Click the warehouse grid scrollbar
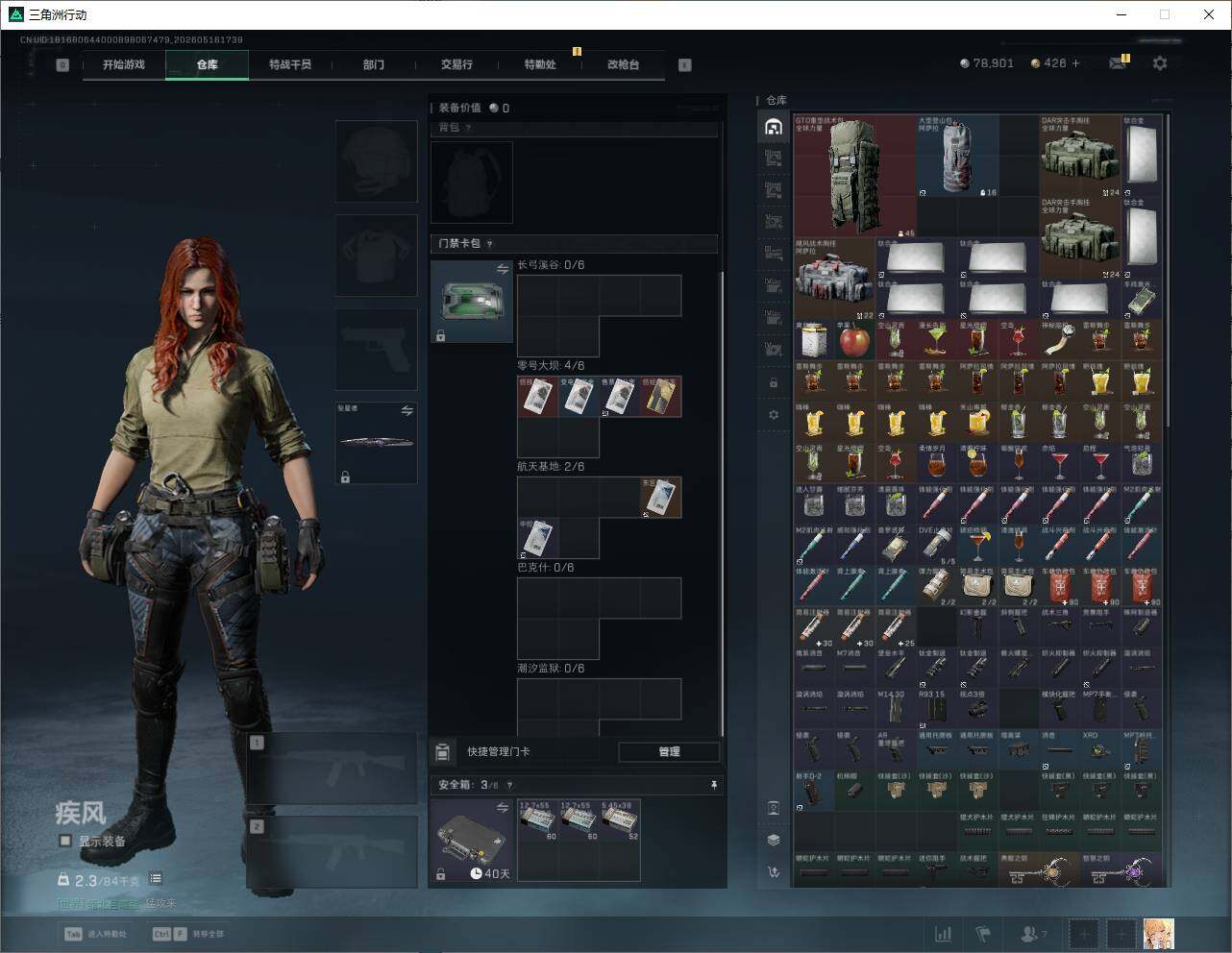The height and width of the screenshot is (953, 1232). point(1168,271)
